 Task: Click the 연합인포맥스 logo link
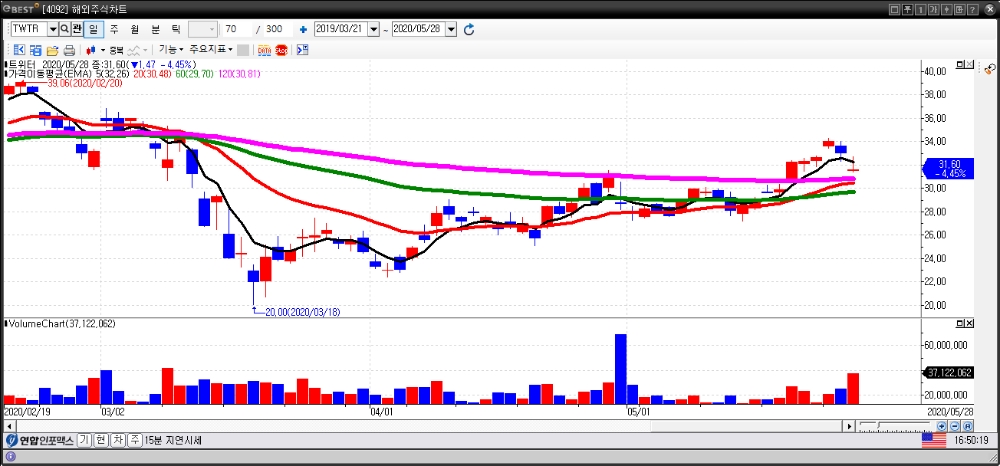(x=40, y=440)
